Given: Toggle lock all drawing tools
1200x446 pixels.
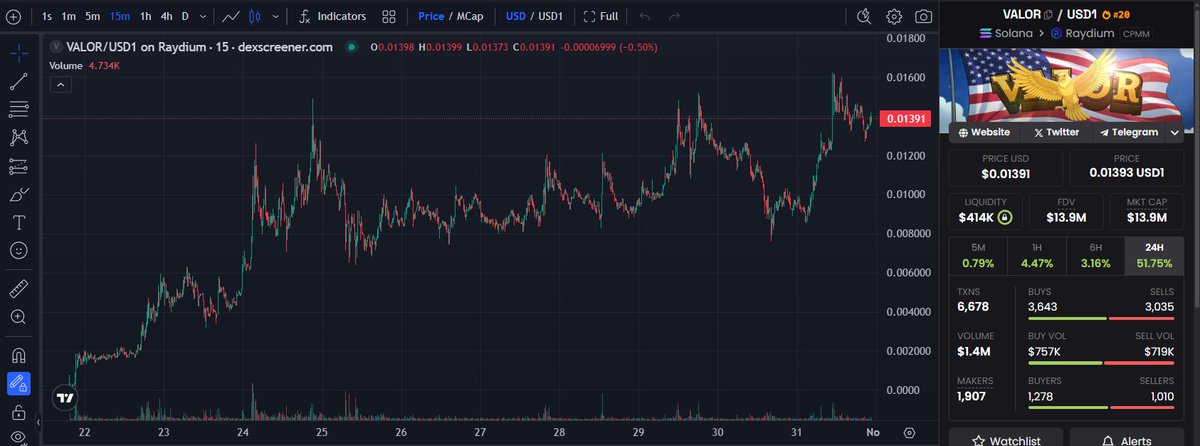Looking at the screenshot, I should pyautogui.click(x=18, y=412).
